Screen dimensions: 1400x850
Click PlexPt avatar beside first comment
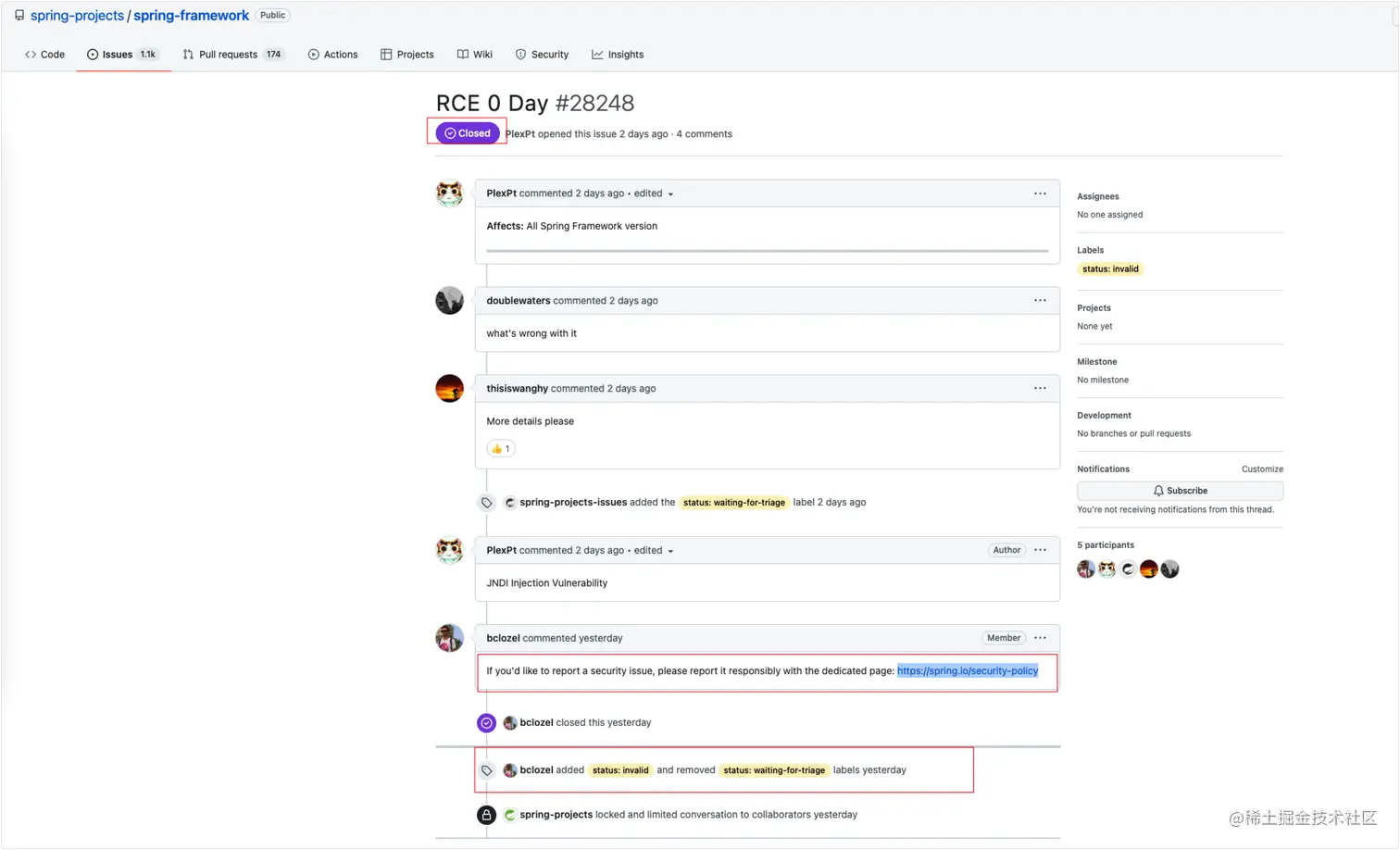click(x=449, y=194)
